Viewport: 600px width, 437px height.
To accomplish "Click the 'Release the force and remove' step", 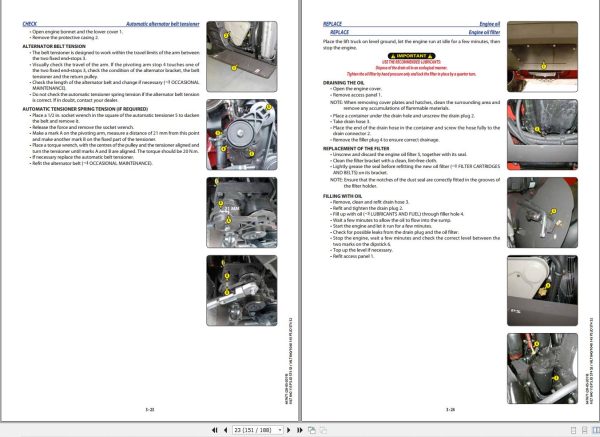I will [82, 127].
